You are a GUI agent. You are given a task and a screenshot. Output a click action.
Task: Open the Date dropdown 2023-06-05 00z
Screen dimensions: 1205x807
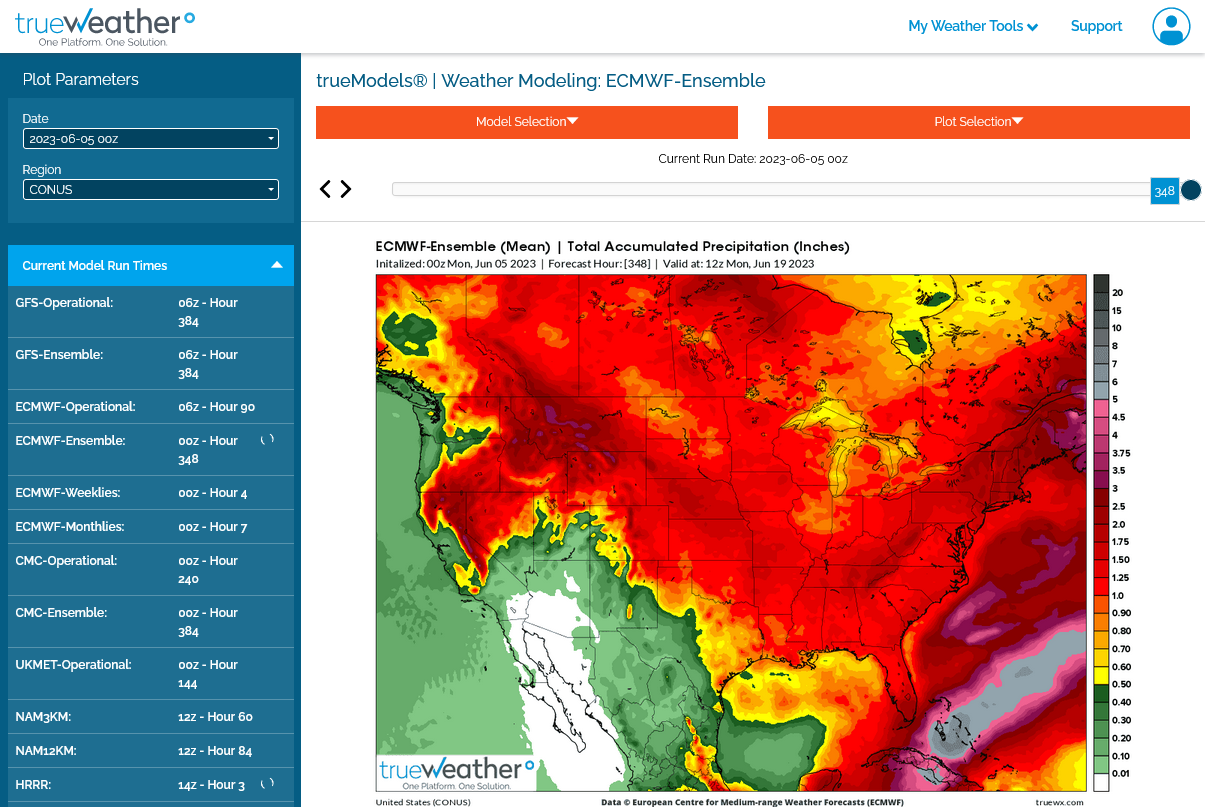(151, 139)
